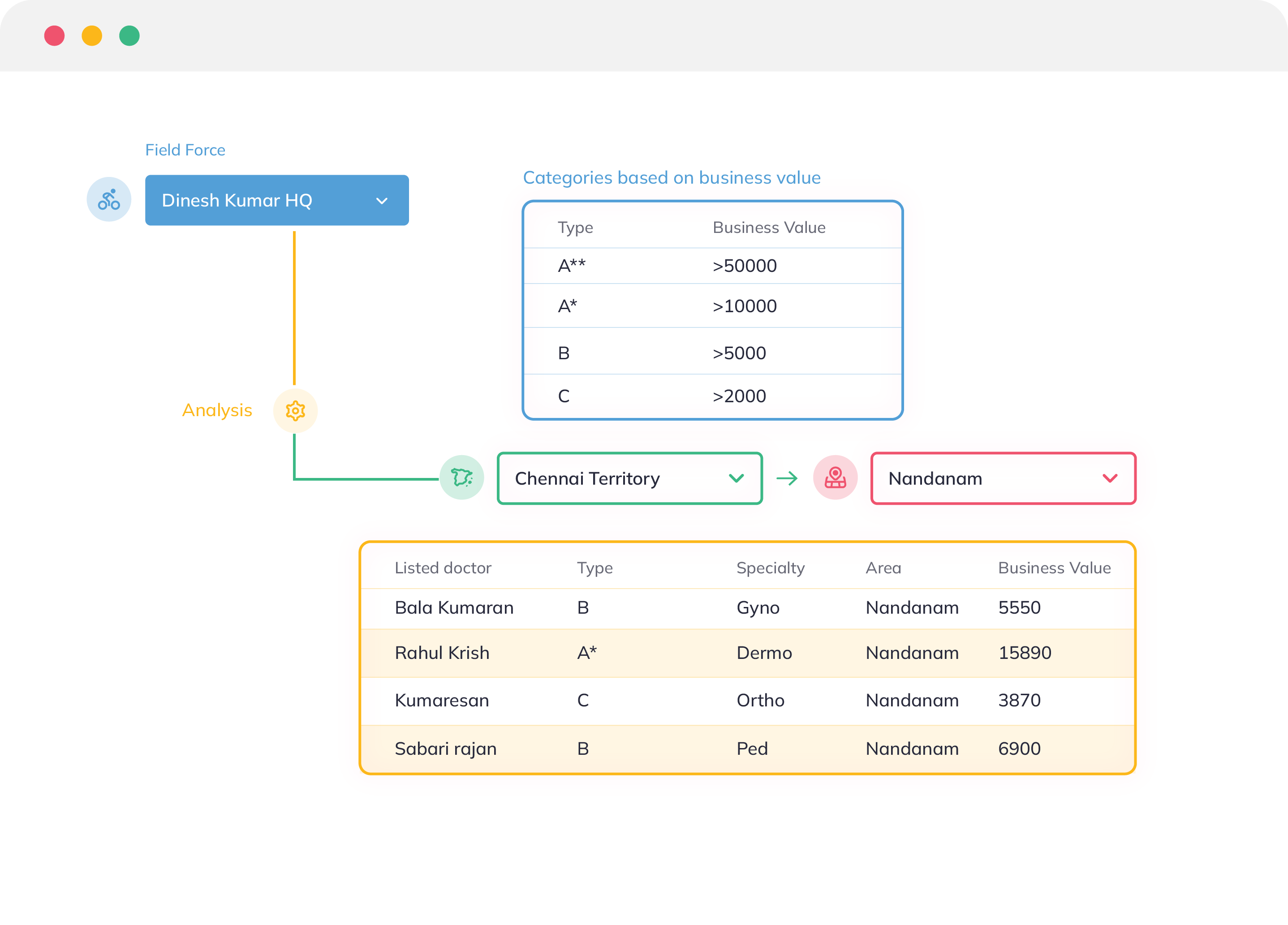Click the Analysis label
The width and height of the screenshot is (1288, 925).
[x=217, y=410]
